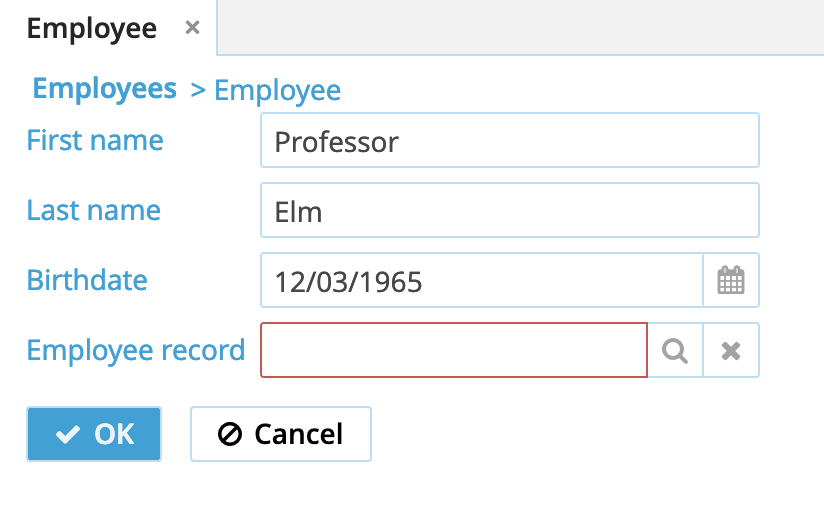Go back to Employees breadcrumb link
The height and width of the screenshot is (508, 824).
105,89
